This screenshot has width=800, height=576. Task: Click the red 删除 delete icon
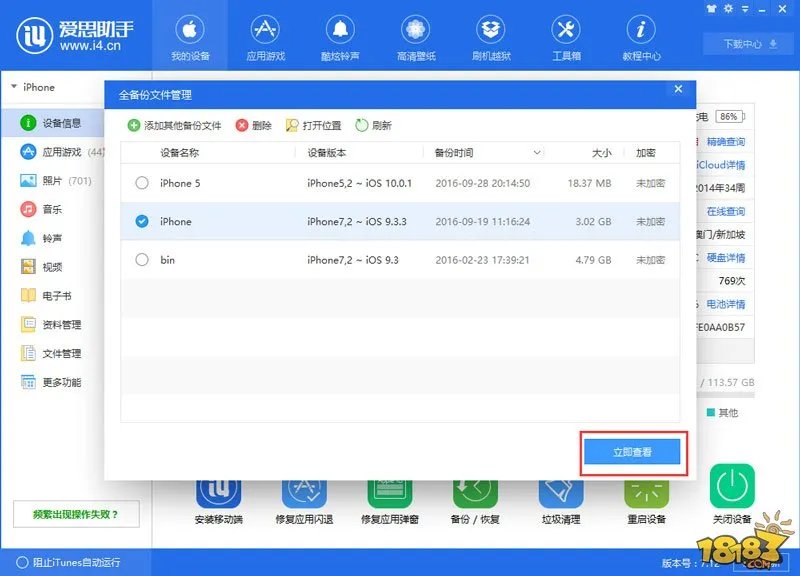pyautogui.click(x=241, y=126)
